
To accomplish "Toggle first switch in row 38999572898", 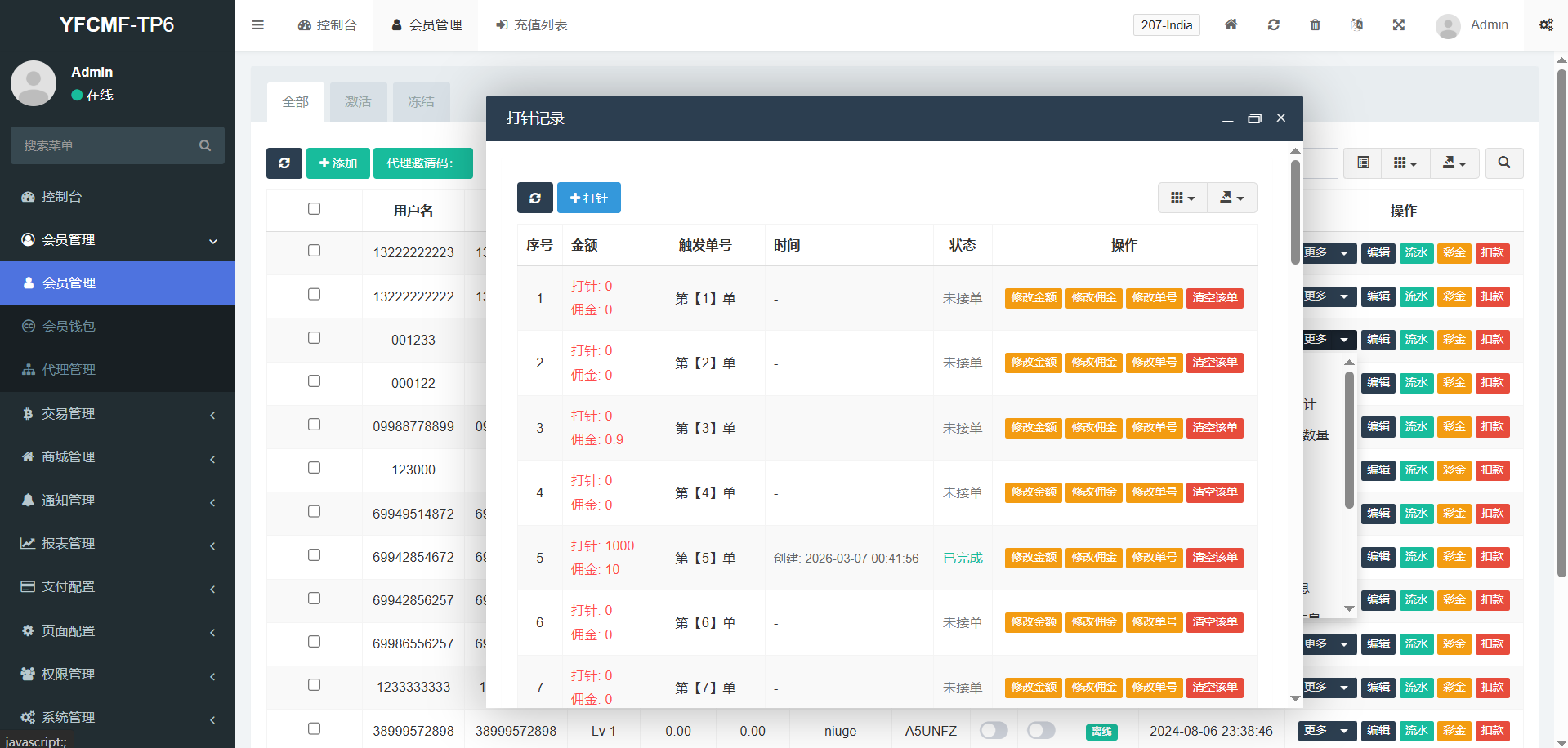I will click(x=994, y=730).
